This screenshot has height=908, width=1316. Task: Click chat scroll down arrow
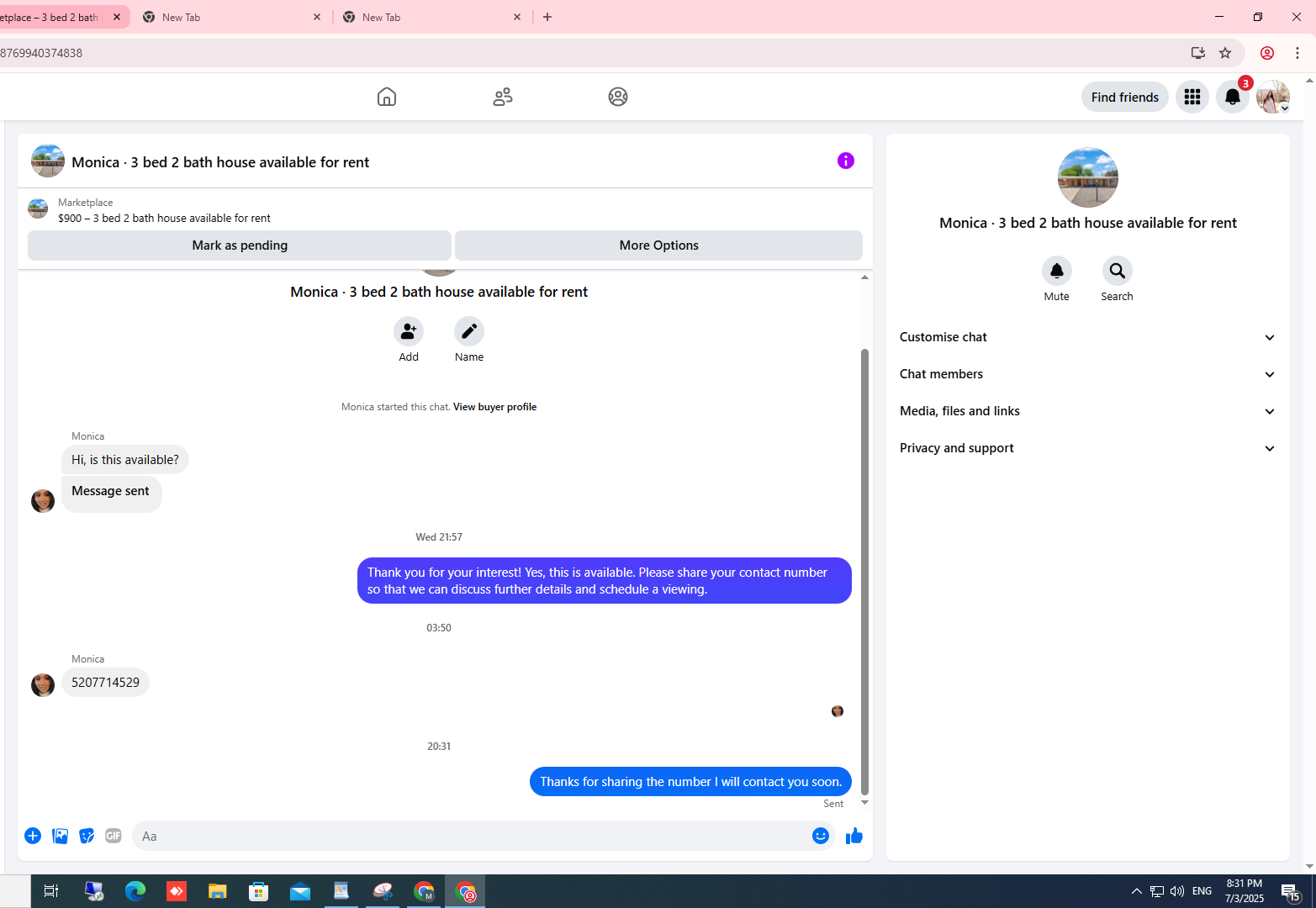[864, 803]
